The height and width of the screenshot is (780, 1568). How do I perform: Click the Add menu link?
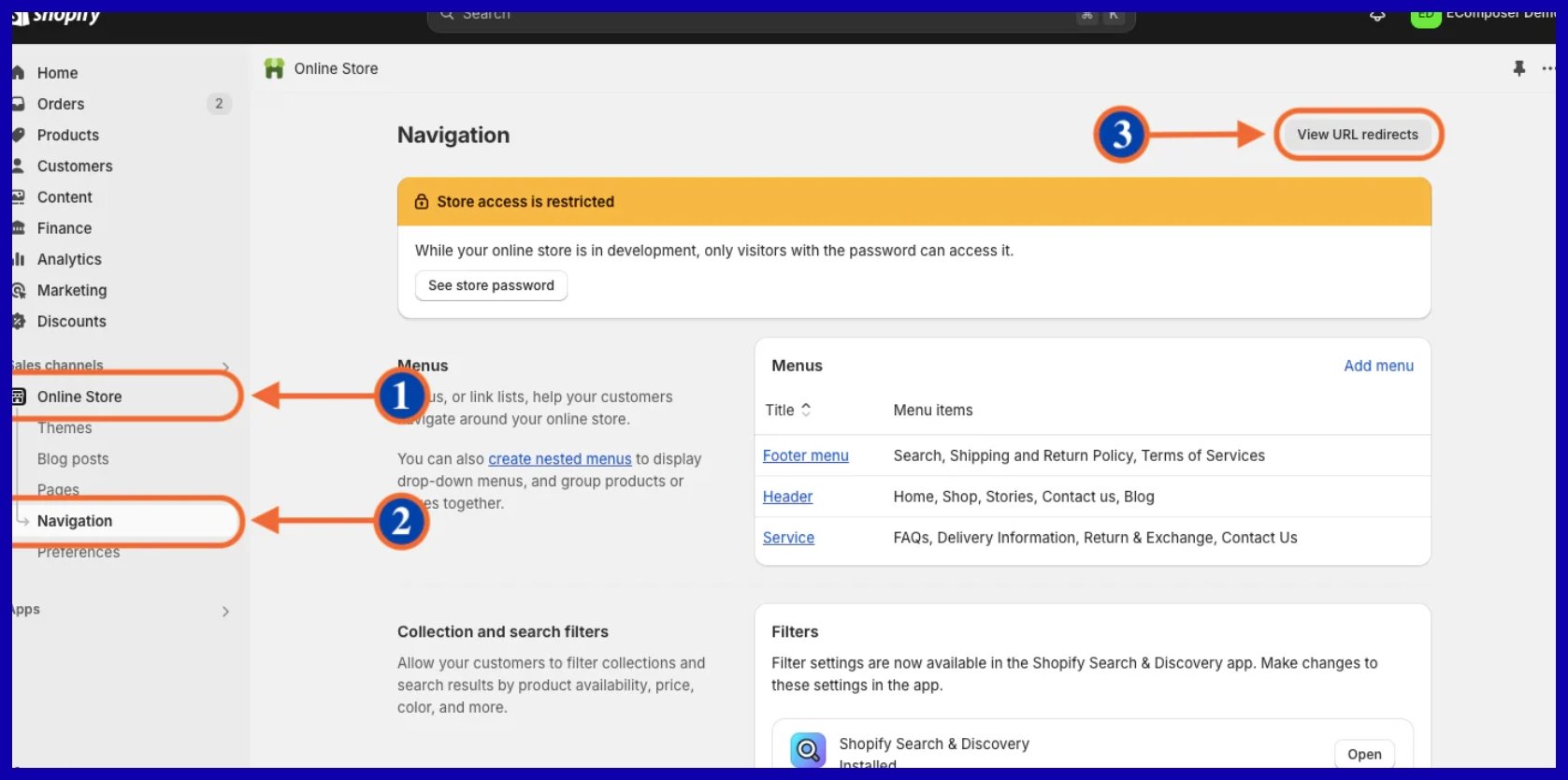1378,366
